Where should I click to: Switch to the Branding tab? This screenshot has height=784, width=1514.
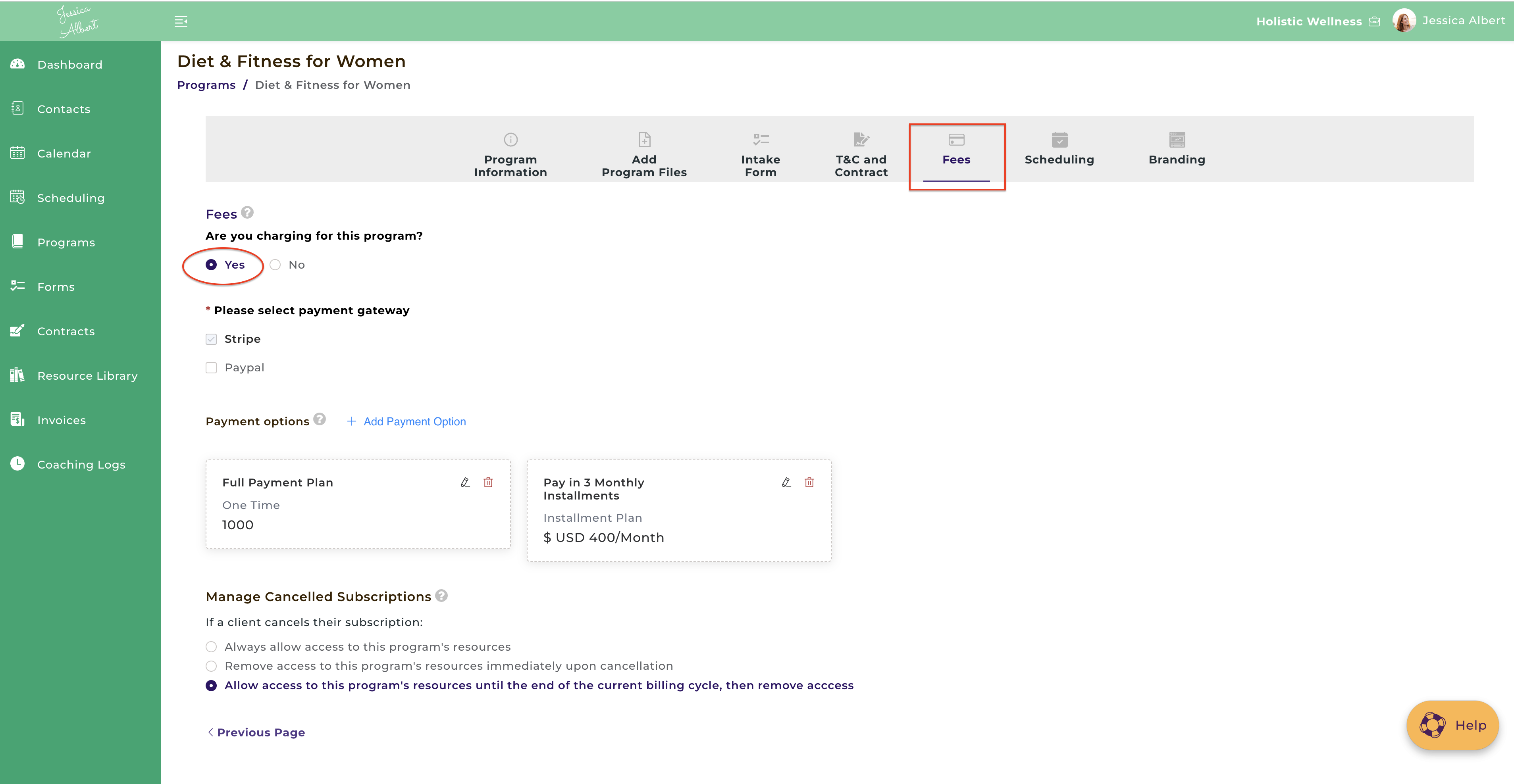tap(1177, 149)
